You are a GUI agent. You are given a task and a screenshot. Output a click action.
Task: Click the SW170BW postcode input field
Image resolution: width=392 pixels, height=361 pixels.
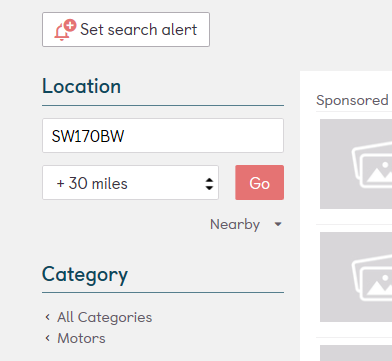pos(163,136)
